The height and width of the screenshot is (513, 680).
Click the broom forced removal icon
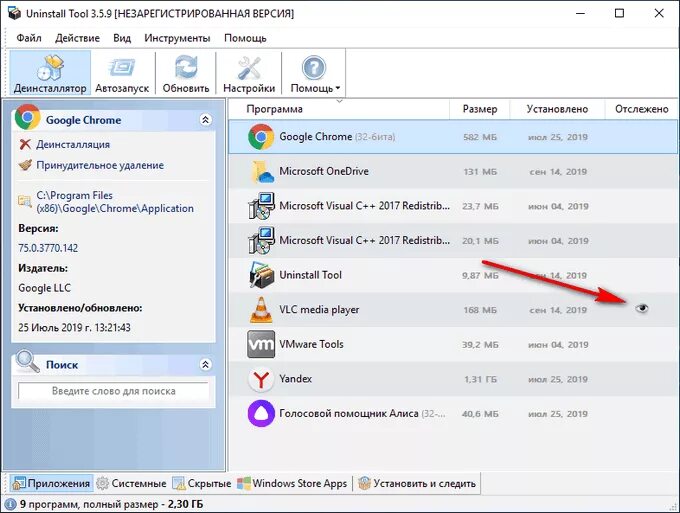[x=25, y=165]
